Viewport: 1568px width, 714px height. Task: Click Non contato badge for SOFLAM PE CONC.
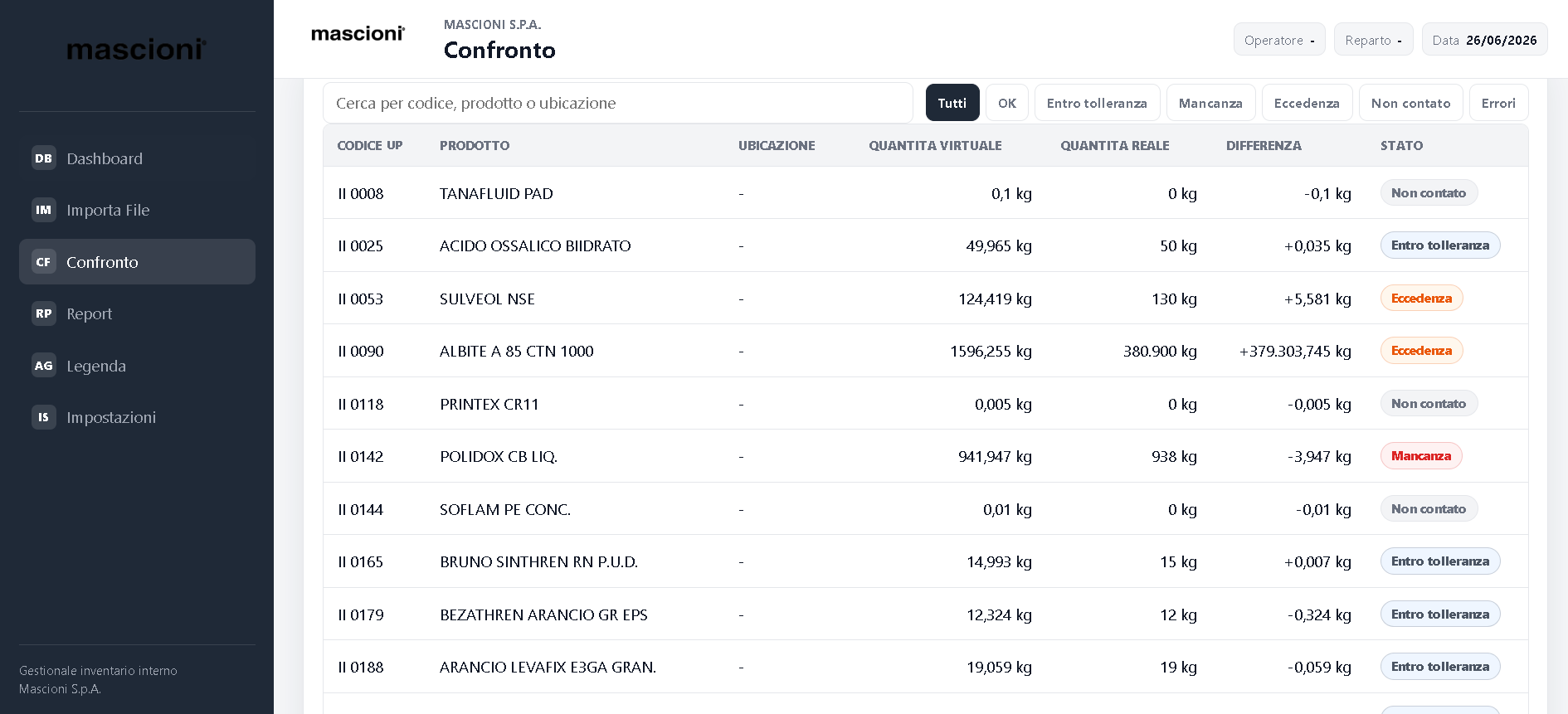pos(1429,508)
